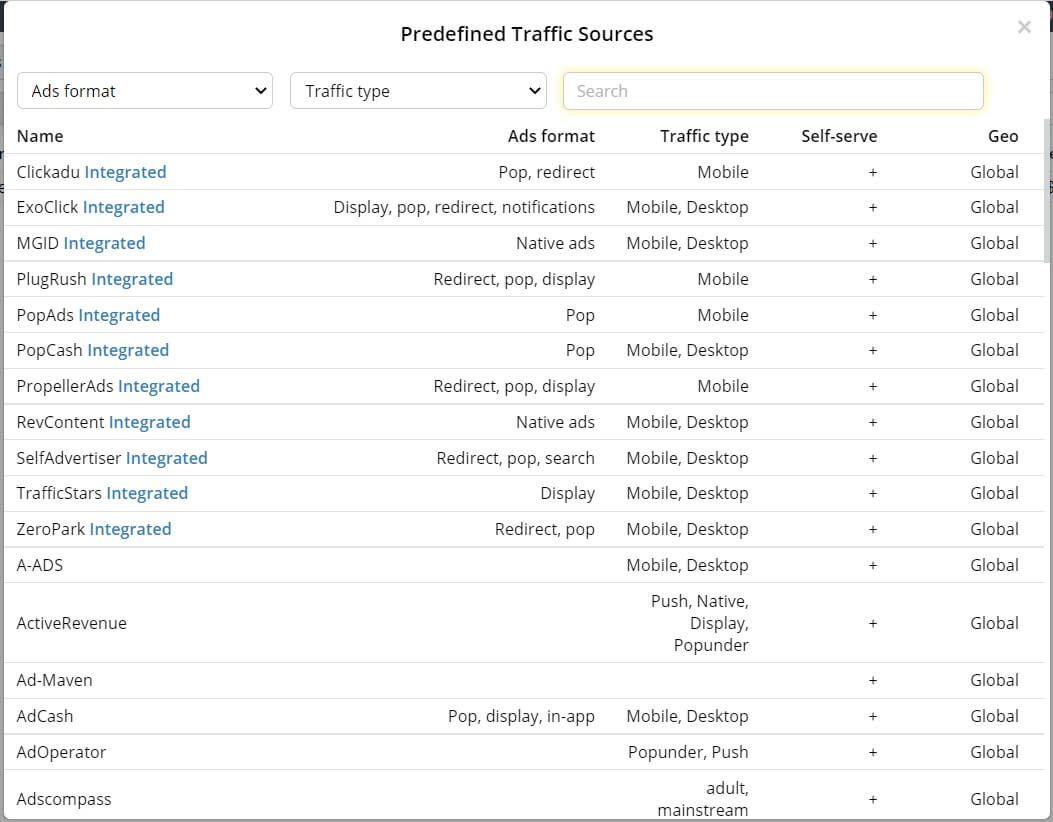1053x822 pixels.
Task: Choose ExoClick Integrated from the list
Action: coord(91,207)
